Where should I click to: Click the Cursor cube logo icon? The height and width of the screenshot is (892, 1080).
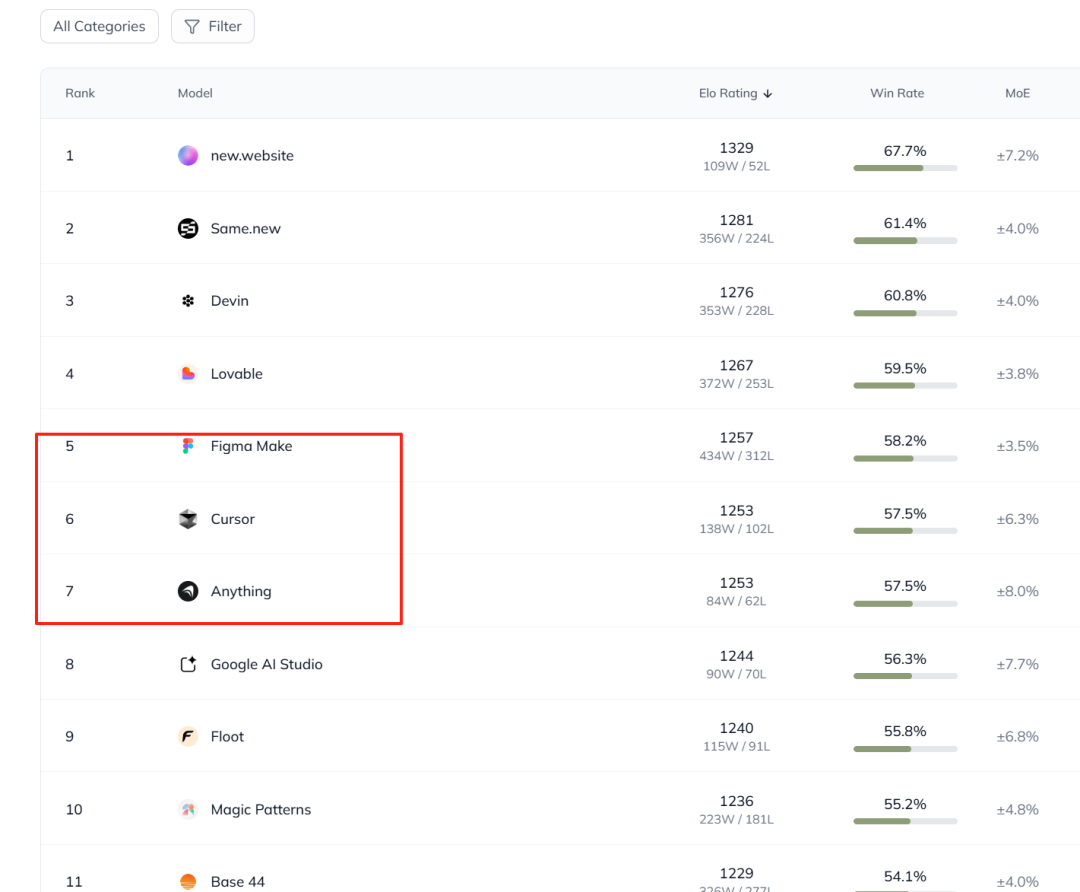point(188,519)
